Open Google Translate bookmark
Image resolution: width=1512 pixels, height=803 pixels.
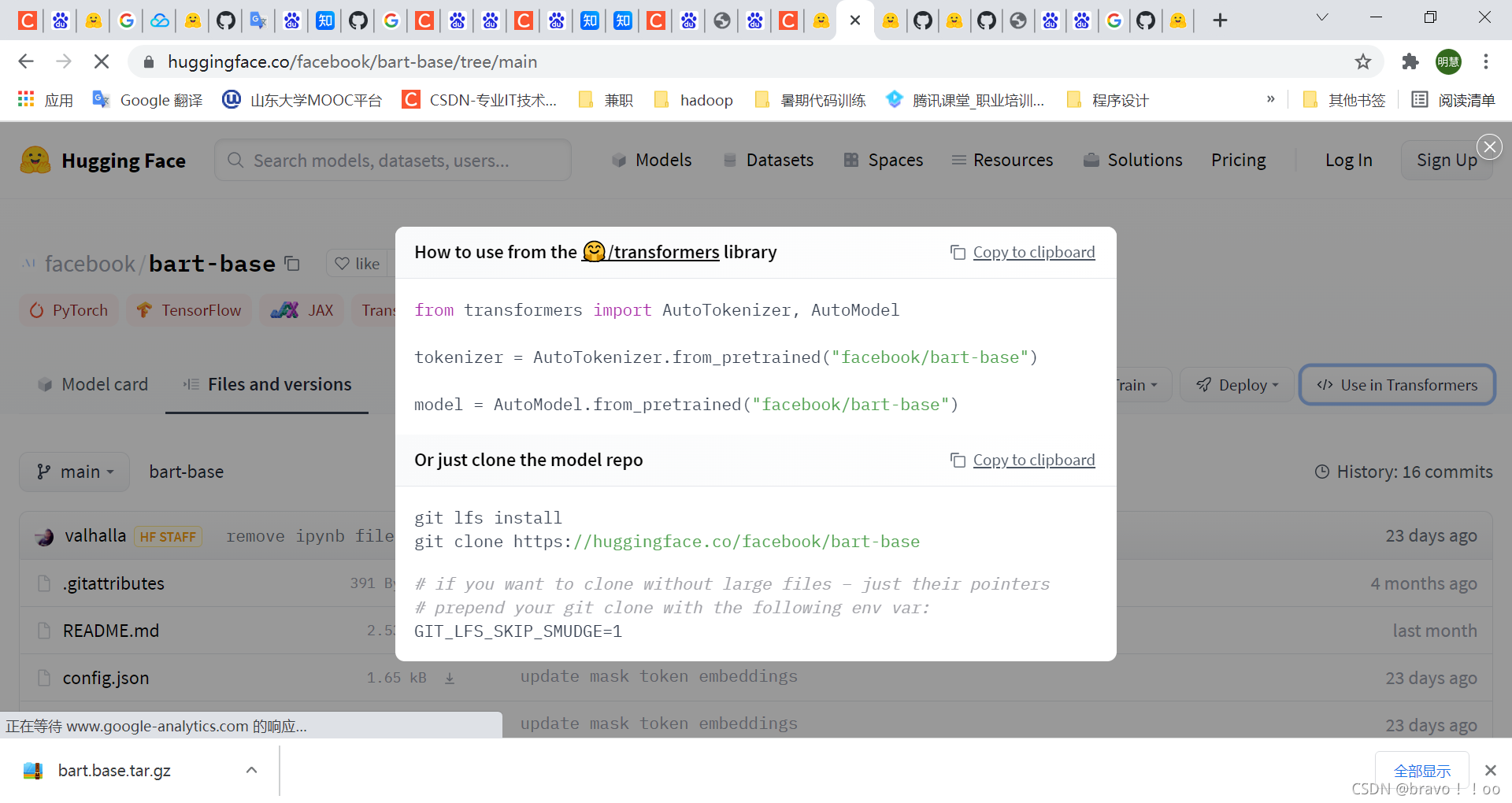(148, 100)
